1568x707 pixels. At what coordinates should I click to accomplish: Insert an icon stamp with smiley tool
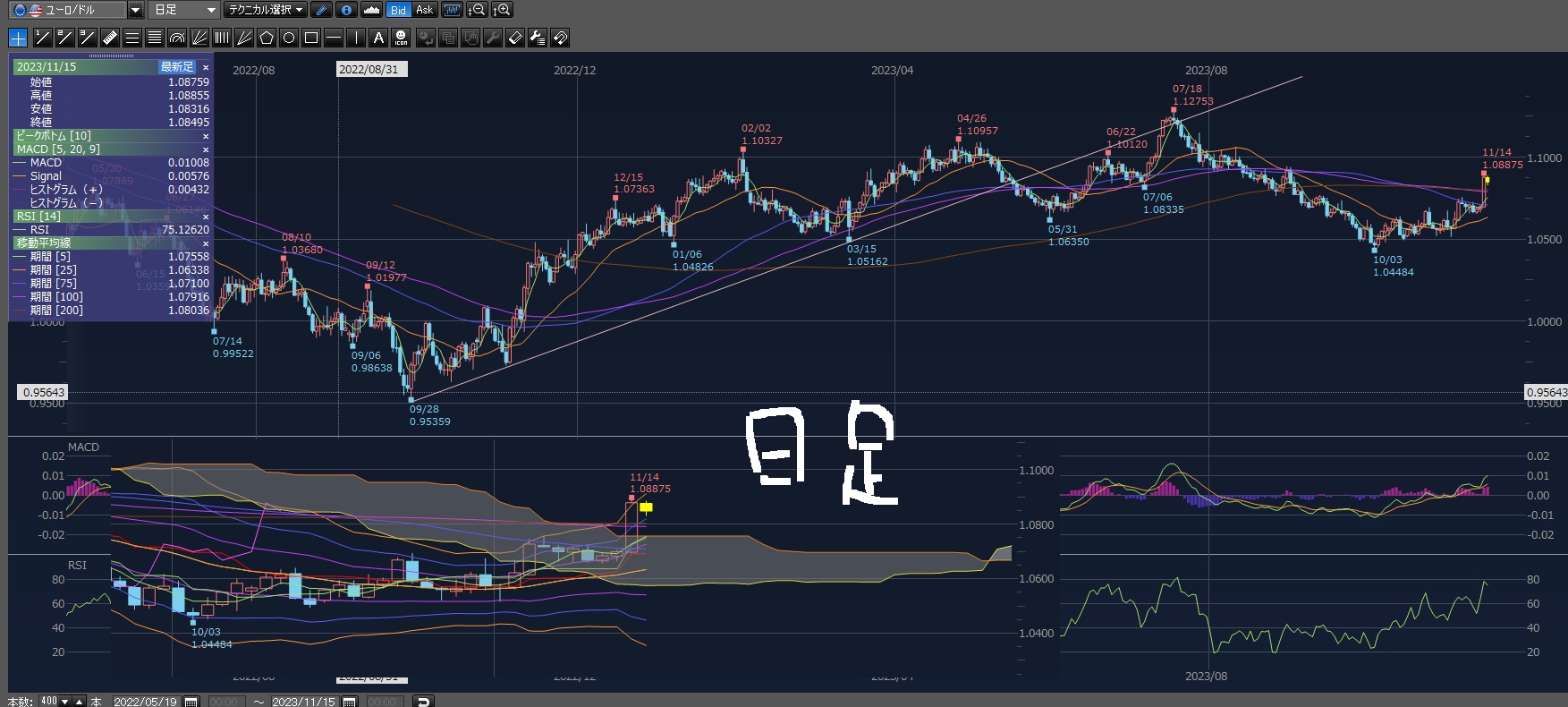(x=401, y=38)
